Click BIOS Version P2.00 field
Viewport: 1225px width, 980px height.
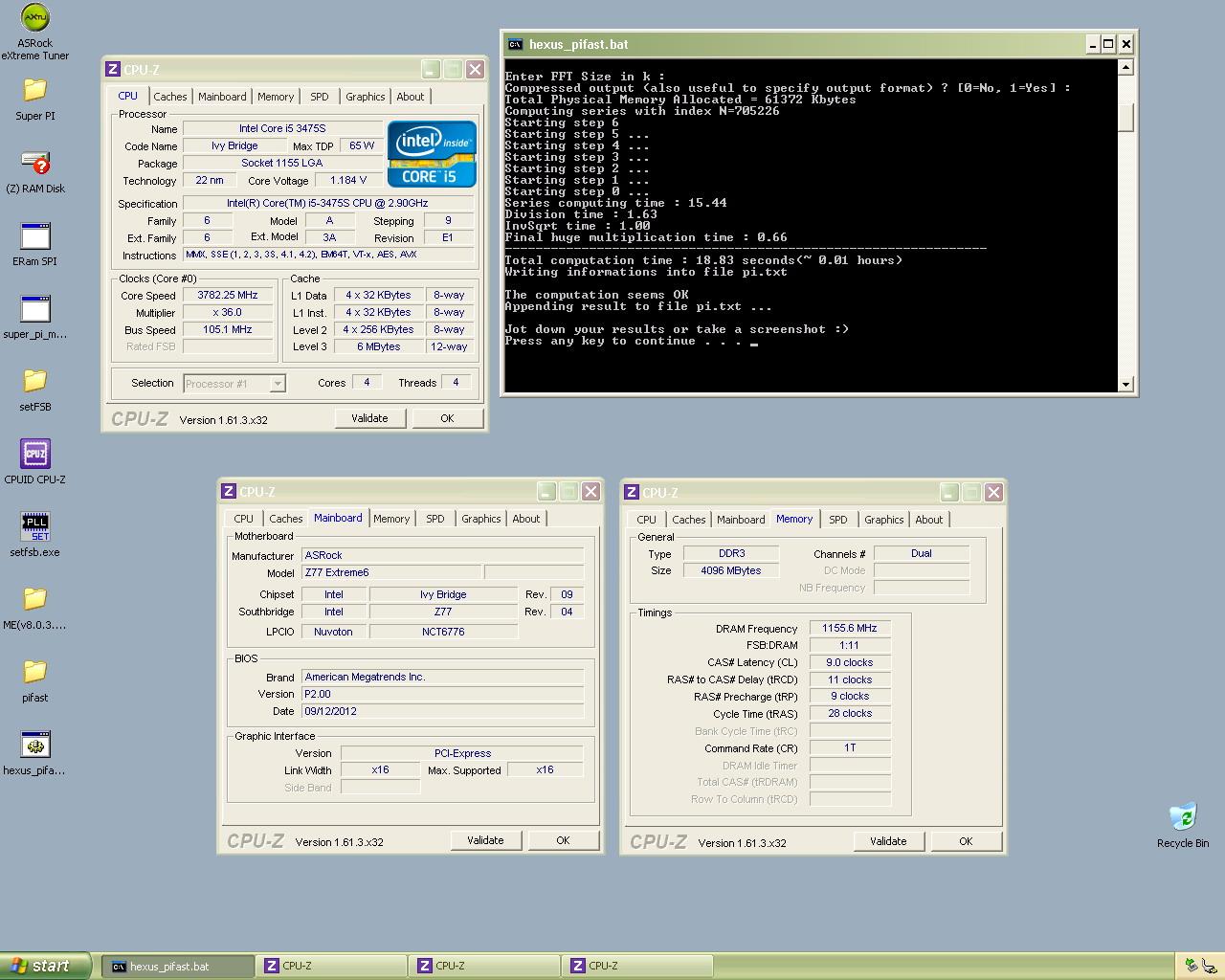tap(442, 694)
